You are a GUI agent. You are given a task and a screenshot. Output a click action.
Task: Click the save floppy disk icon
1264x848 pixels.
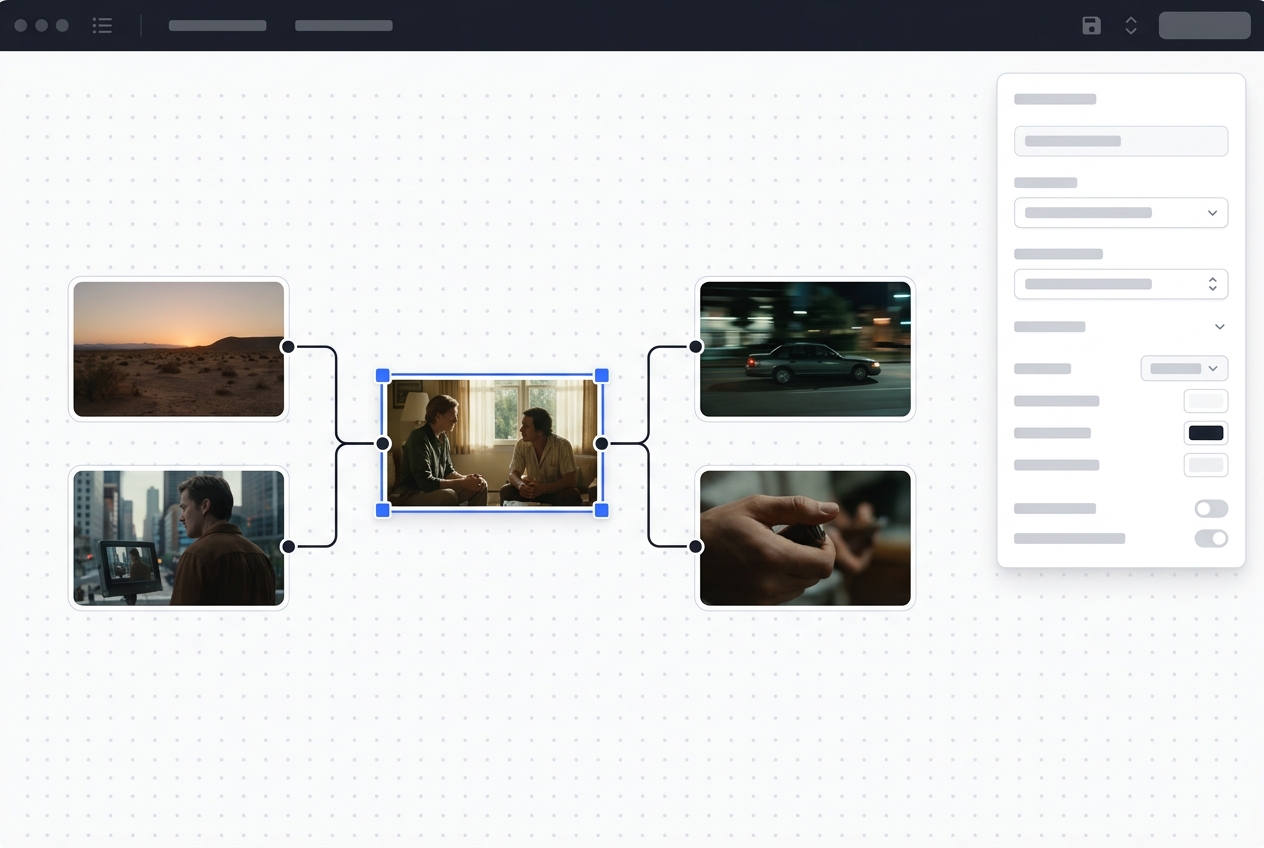point(1091,25)
